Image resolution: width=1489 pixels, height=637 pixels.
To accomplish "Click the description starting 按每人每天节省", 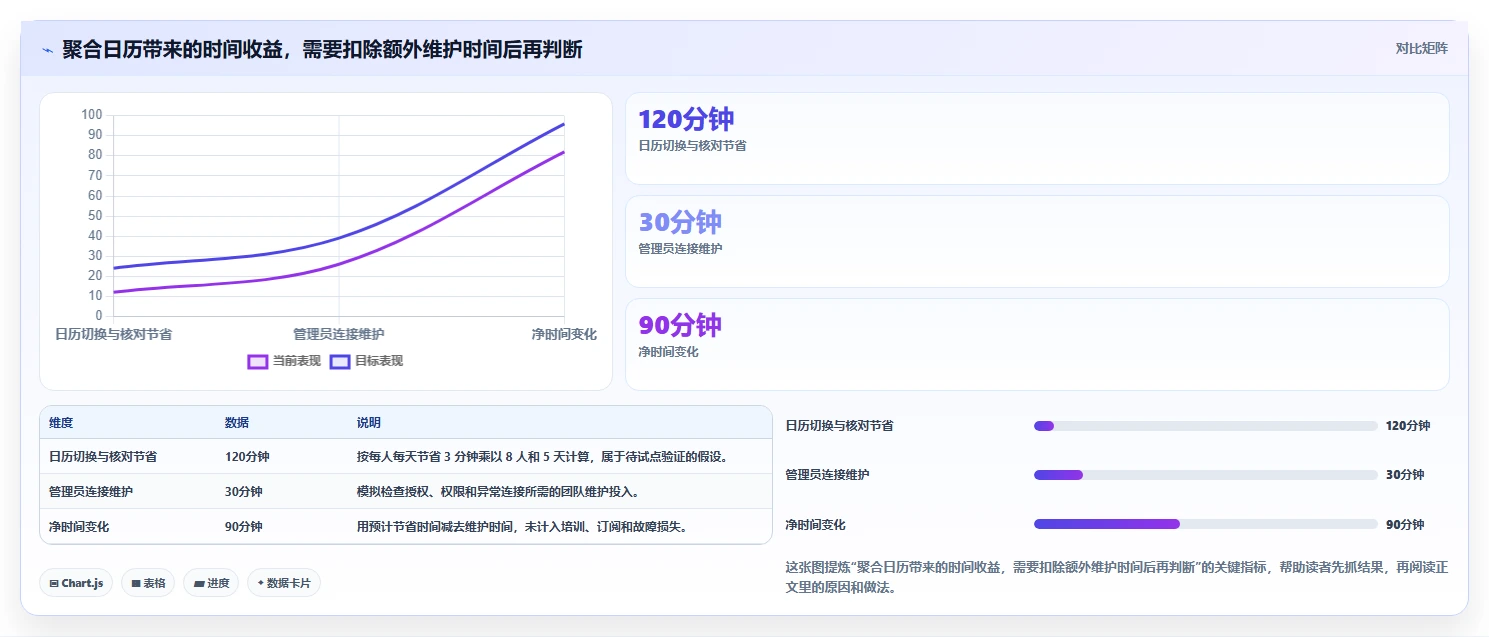I will (x=545, y=457).
